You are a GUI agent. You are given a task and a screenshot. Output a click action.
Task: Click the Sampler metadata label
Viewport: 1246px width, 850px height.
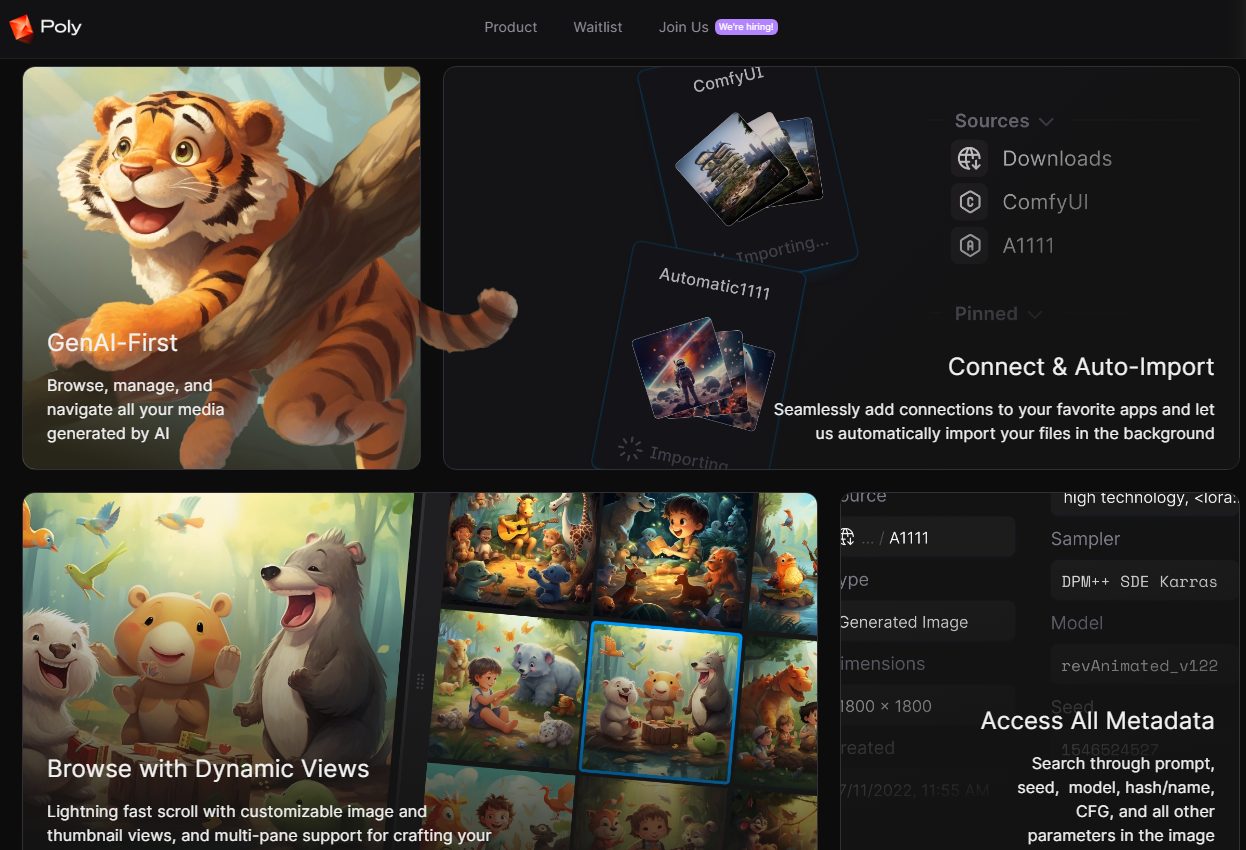pyautogui.click(x=1085, y=539)
